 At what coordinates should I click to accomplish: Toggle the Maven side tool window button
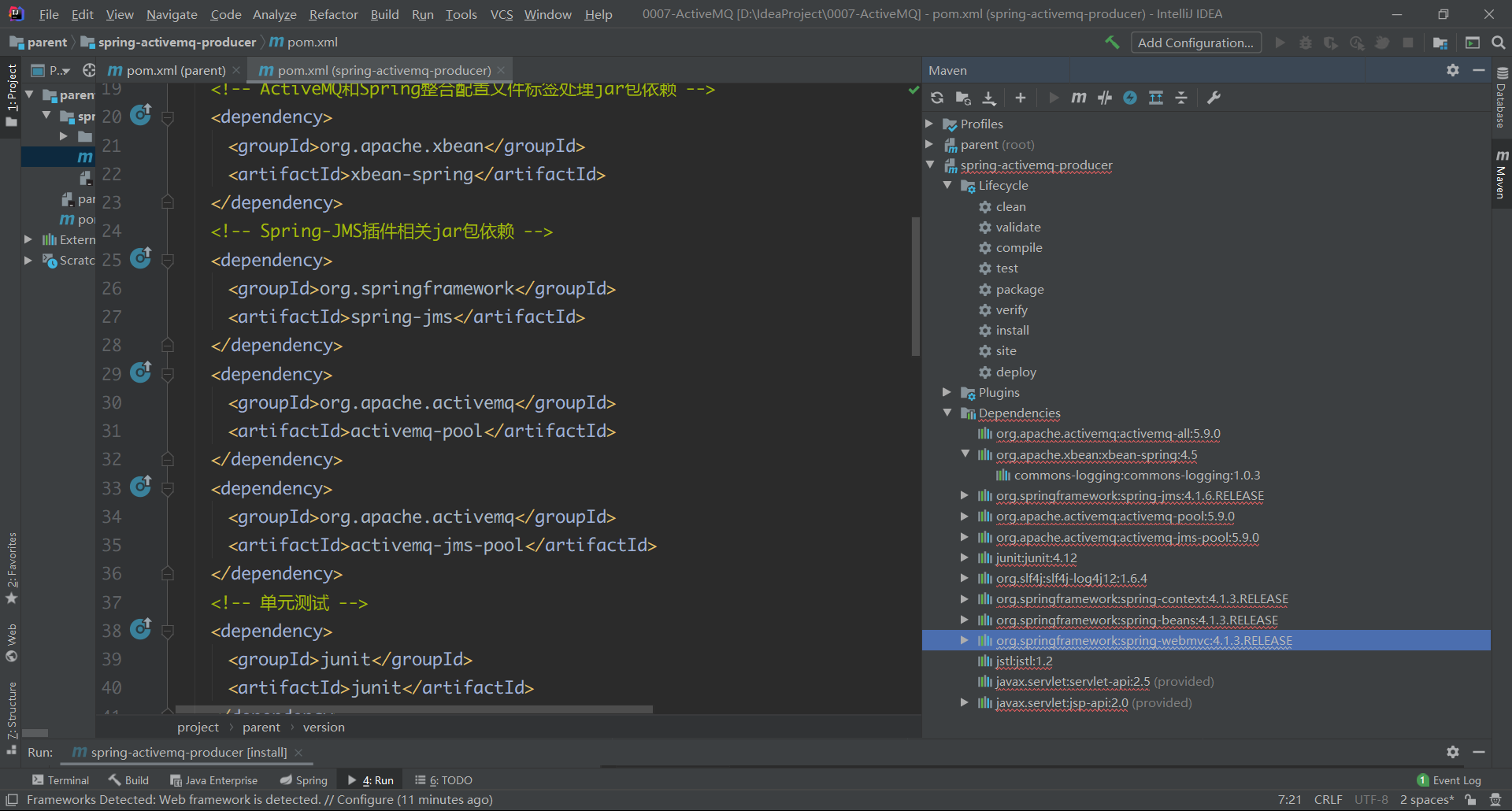click(1502, 173)
